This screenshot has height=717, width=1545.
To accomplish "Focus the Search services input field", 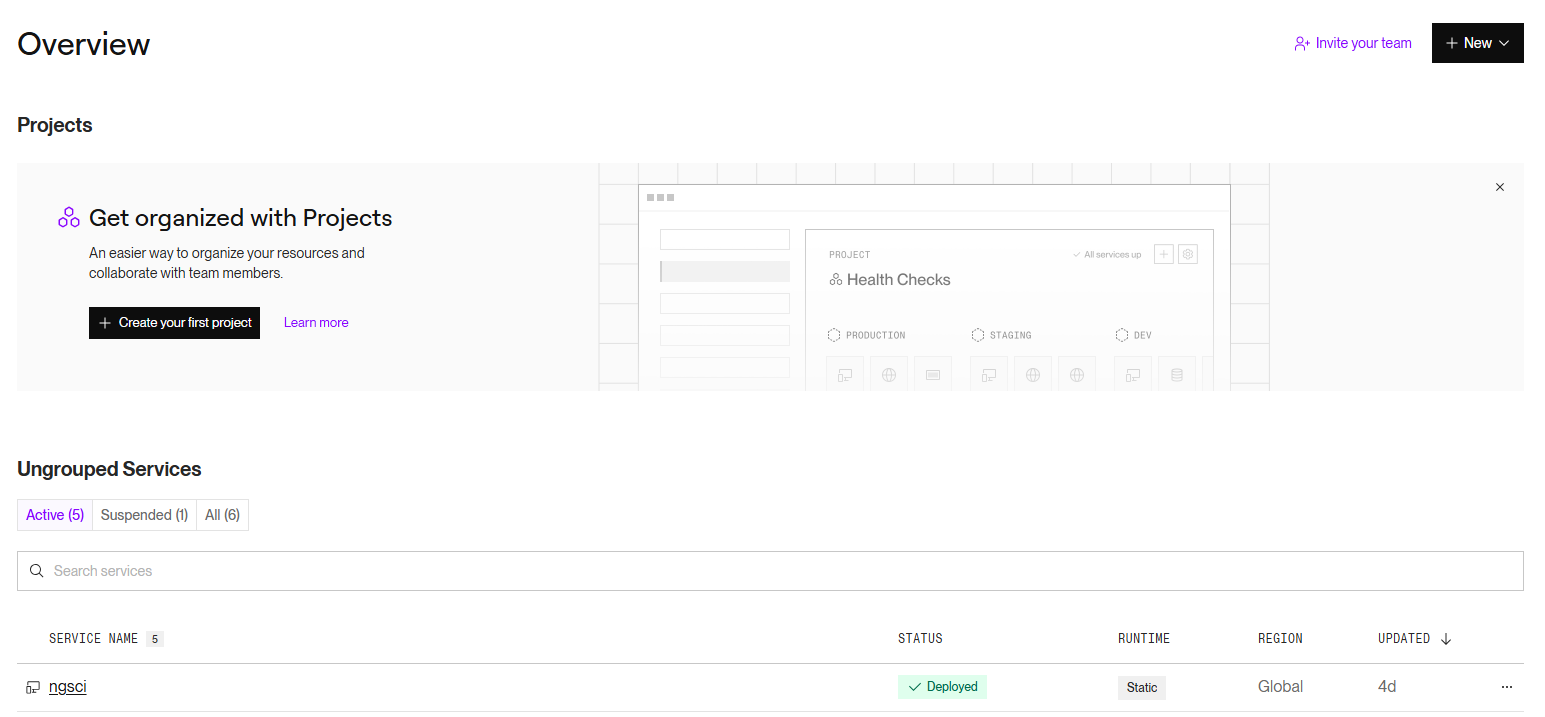I will tap(770, 571).
